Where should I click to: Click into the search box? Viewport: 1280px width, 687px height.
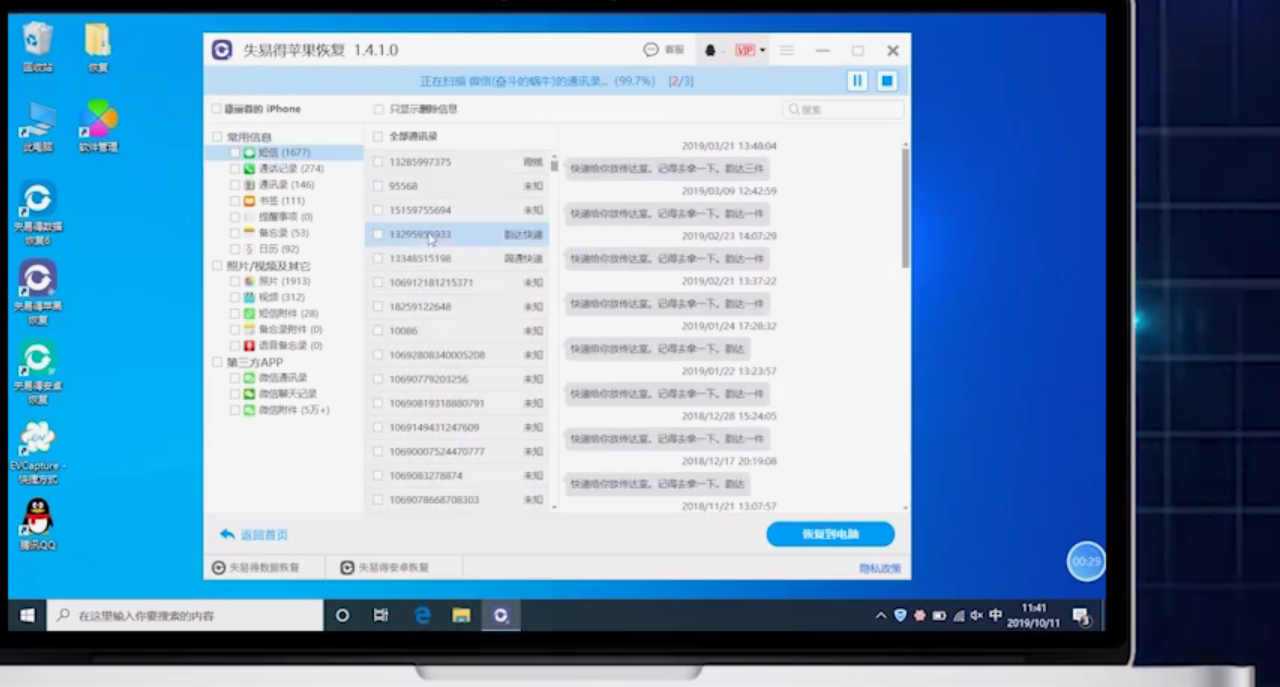(x=843, y=109)
